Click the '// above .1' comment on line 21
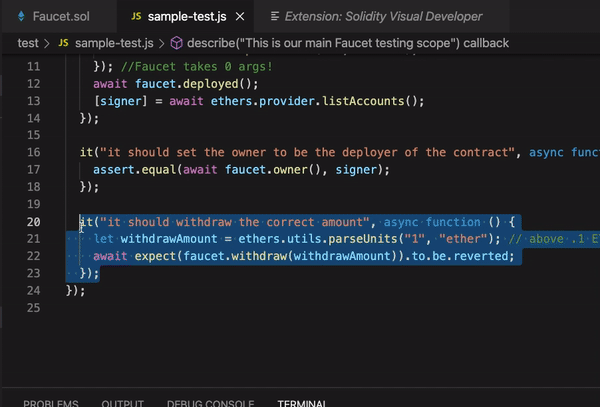This screenshot has width=600, height=407. click(554, 239)
